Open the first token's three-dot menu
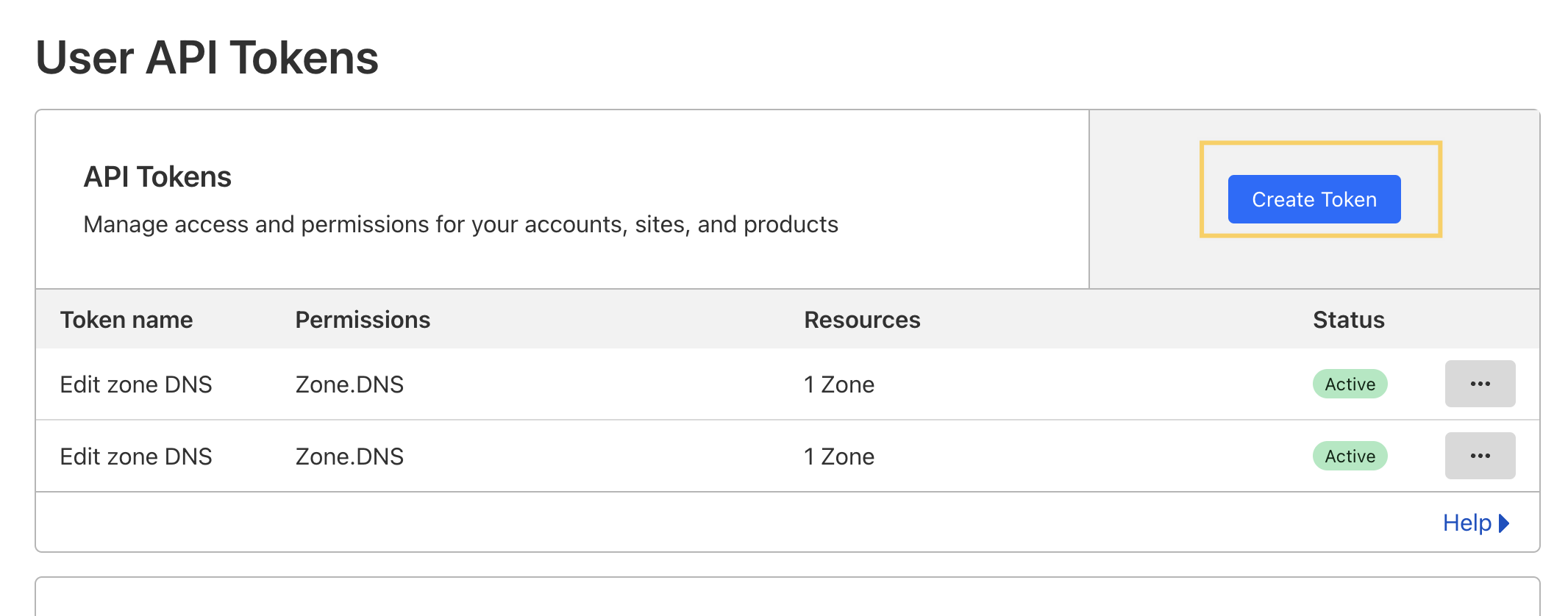1568x616 pixels. click(x=1480, y=384)
